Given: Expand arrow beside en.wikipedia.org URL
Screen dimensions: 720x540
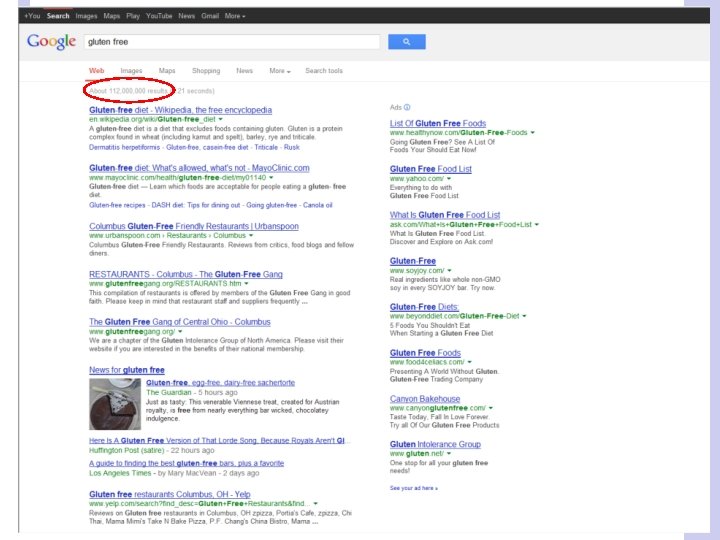Looking at the screenshot, I should click(x=220, y=119).
